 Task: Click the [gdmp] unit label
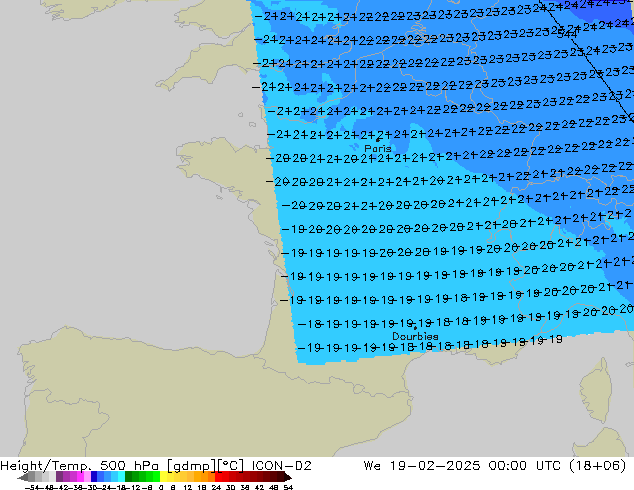point(190,466)
